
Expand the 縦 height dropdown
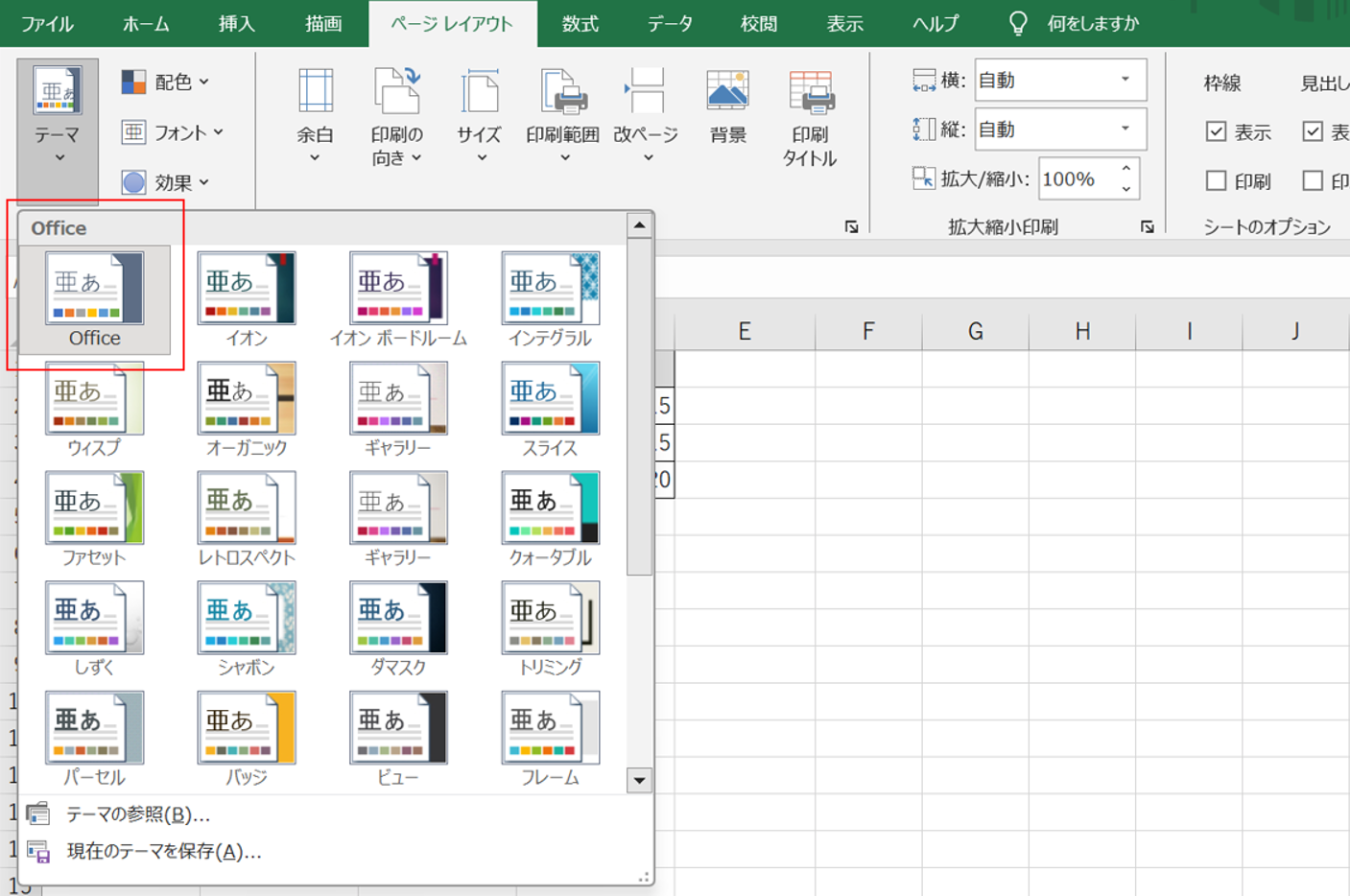coord(1125,130)
